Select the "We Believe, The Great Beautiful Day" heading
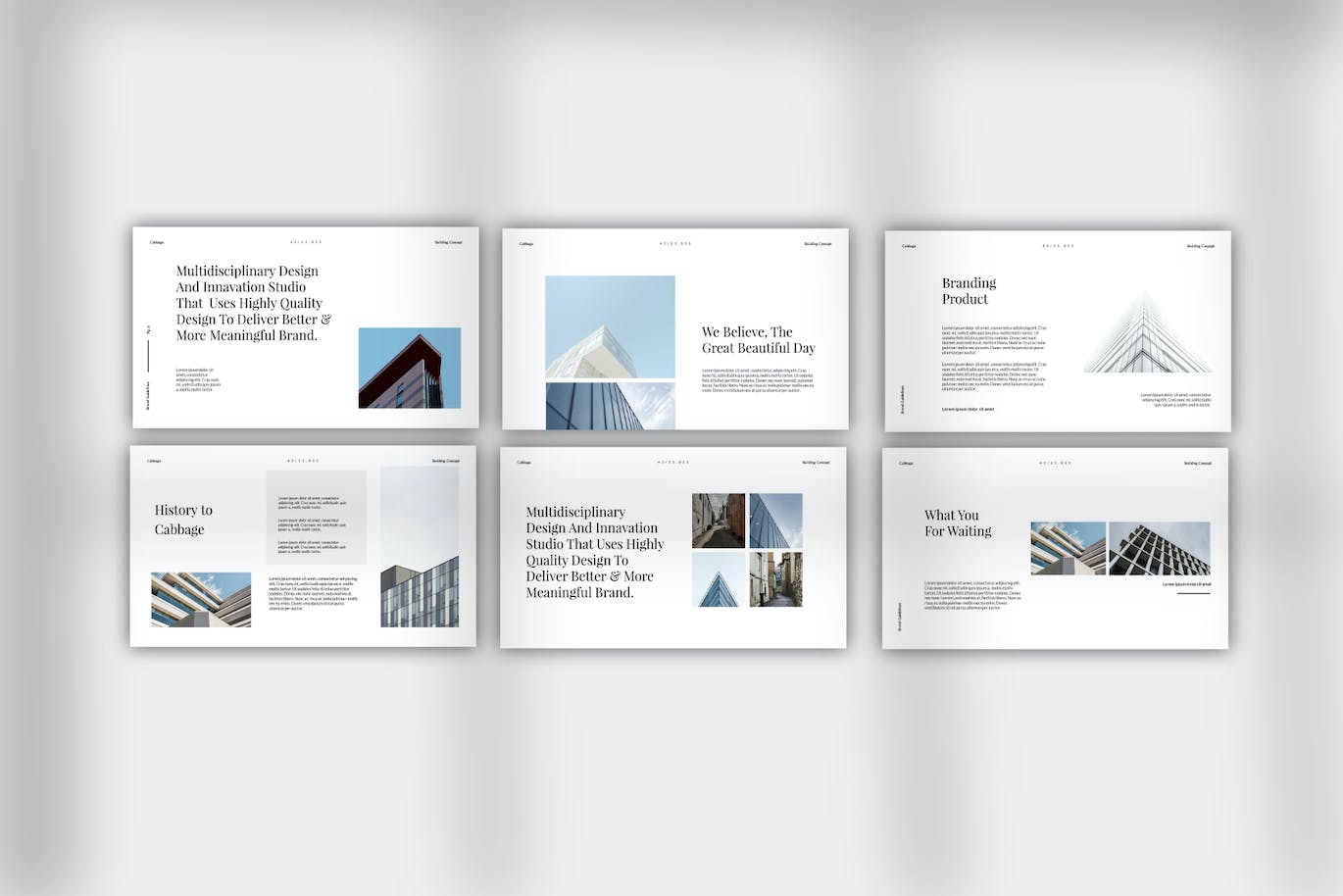The width and height of the screenshot is (1343, 896). pyautogui.click(x=758, y=340)
